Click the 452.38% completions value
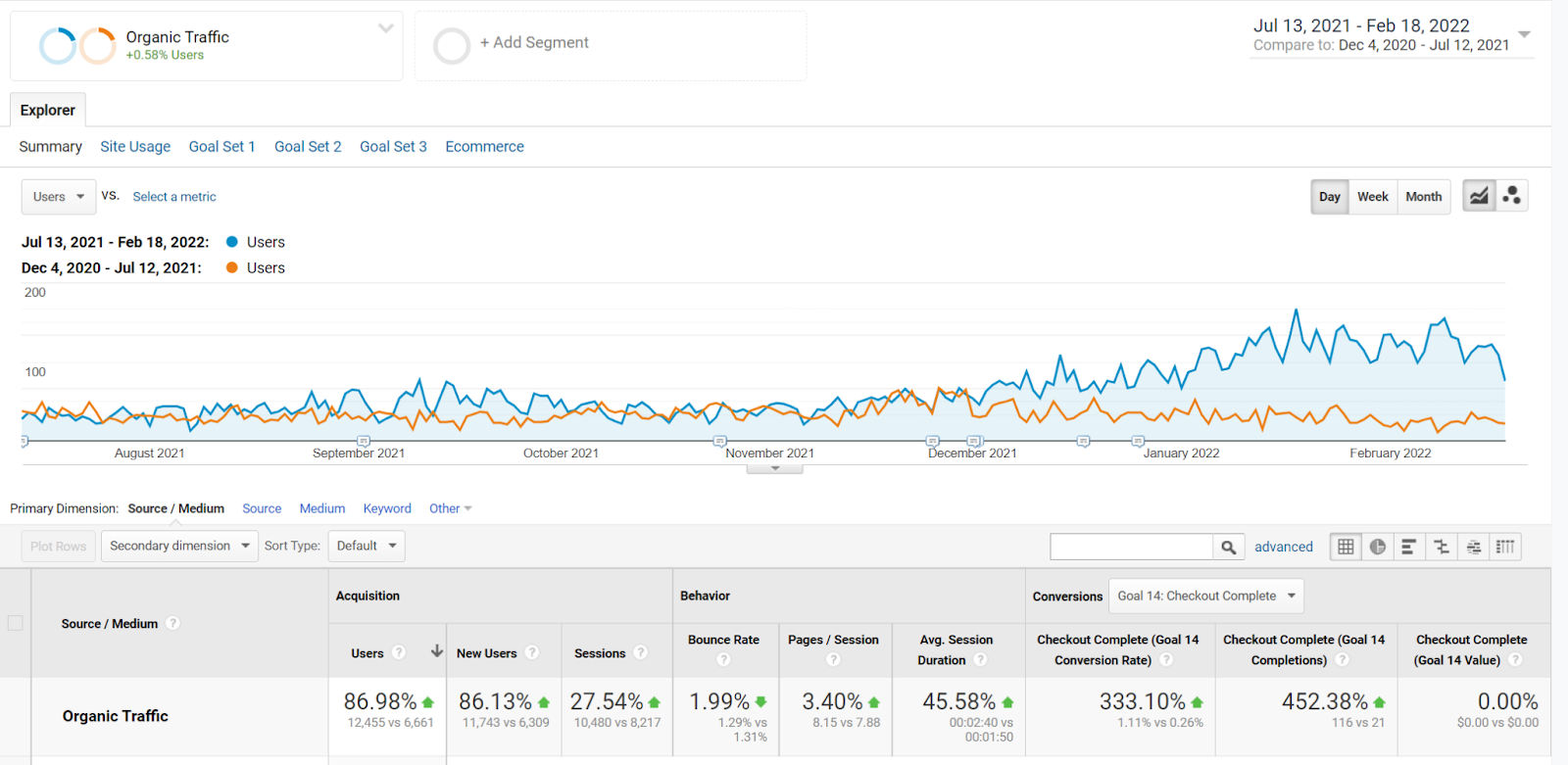 [x=1325, y=701]
